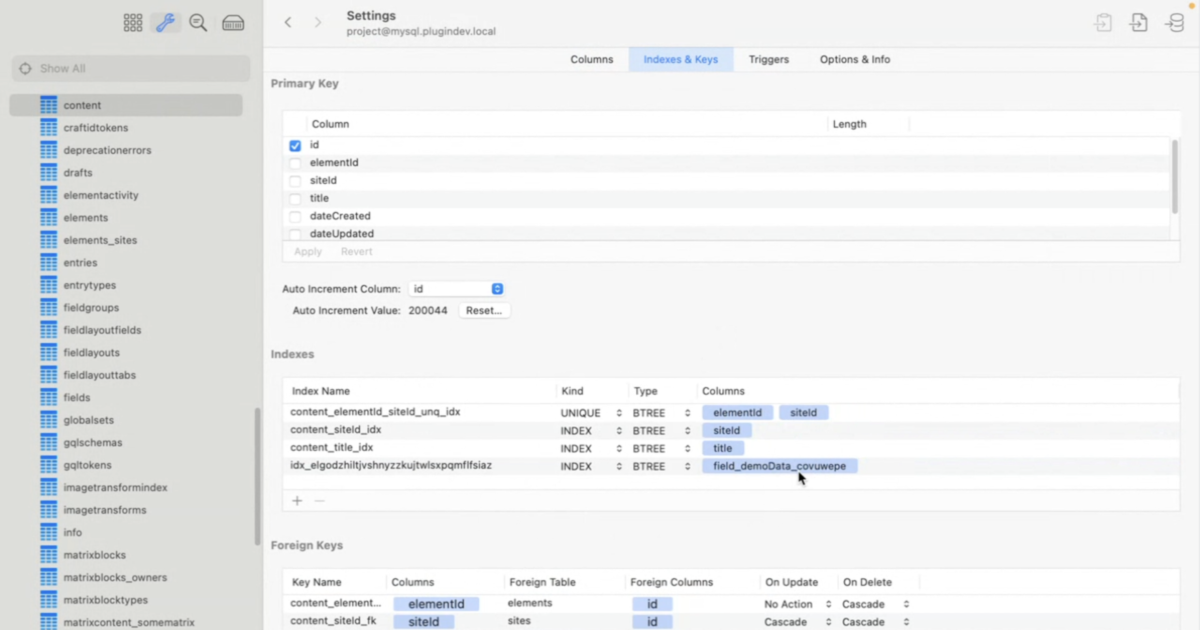Type in the Show All filter field
Screen dimensions: 1200x630
pos(130,67)
